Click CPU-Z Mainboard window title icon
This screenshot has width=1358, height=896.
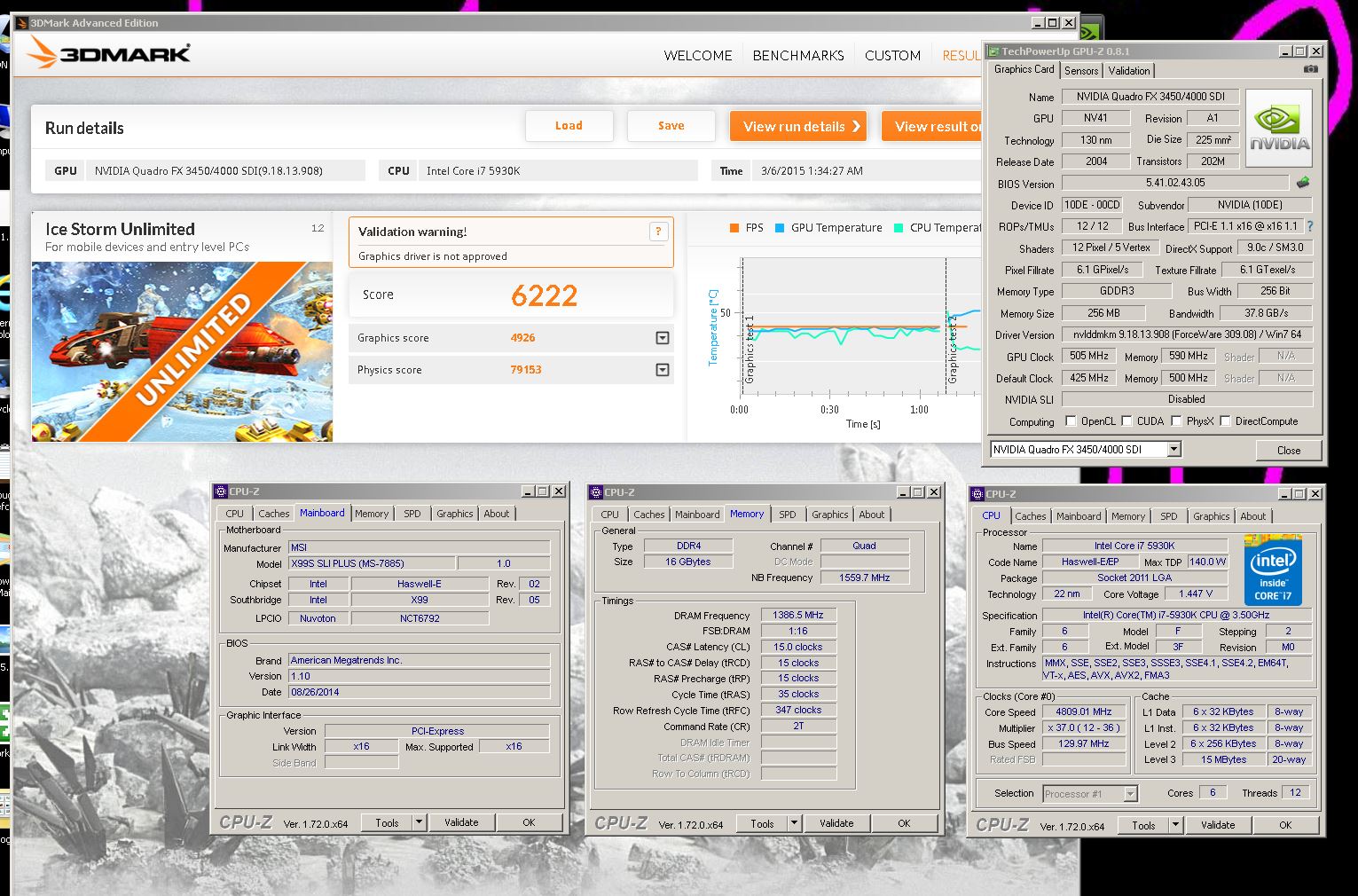[x=221, y=491]
